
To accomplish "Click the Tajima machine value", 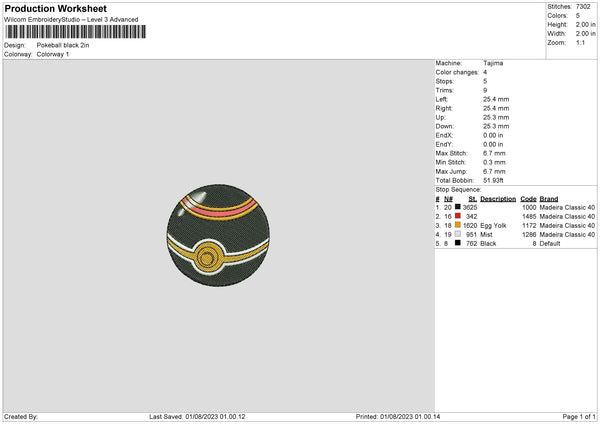I will pyautogui.click(x=493, y=62).
